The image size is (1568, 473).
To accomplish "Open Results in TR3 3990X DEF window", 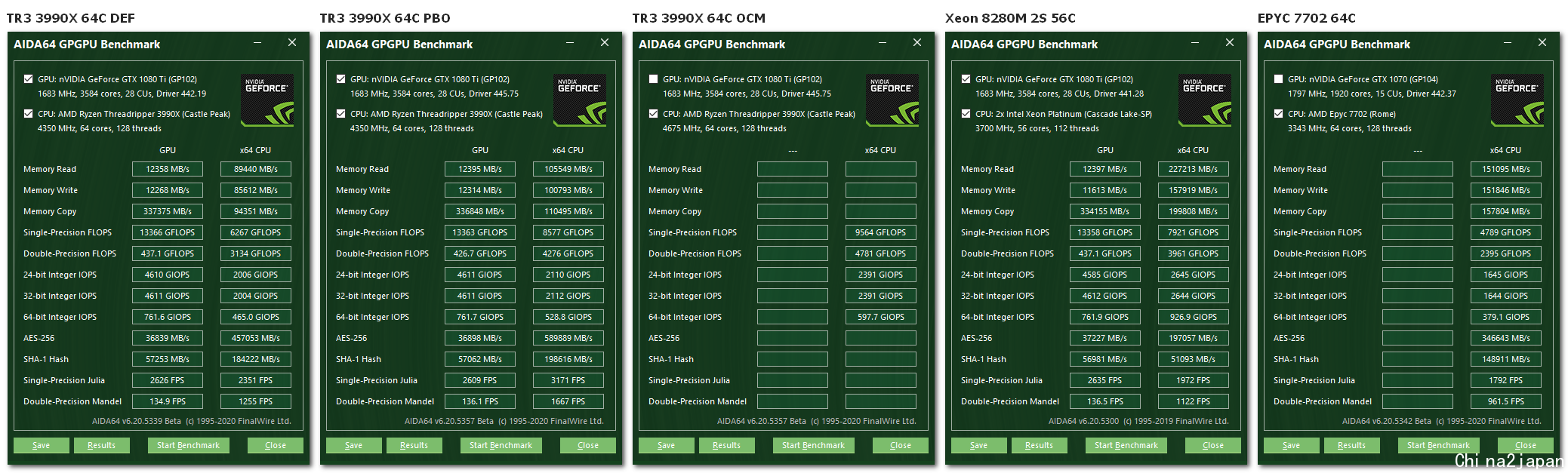I will point(102,445).
